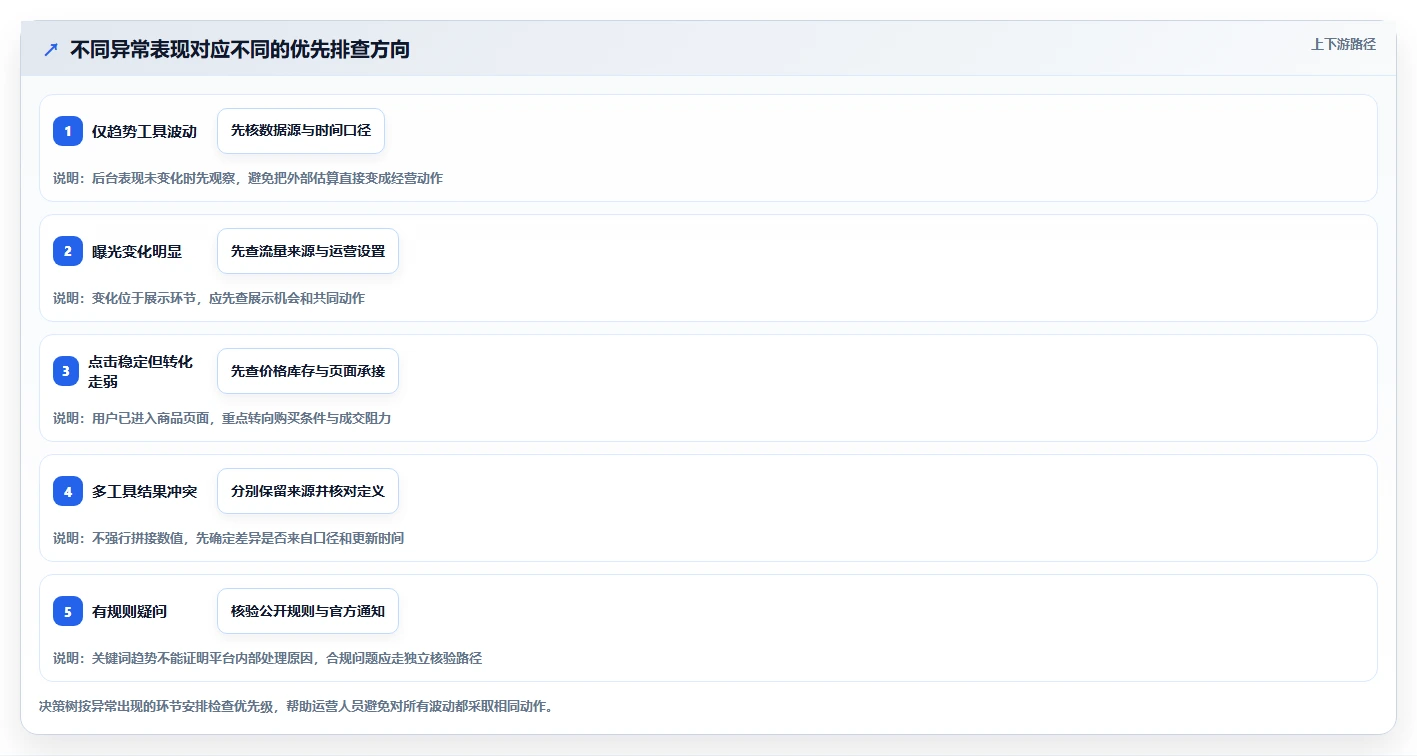Click the 先核数据源与时间口径 chip

301,131
